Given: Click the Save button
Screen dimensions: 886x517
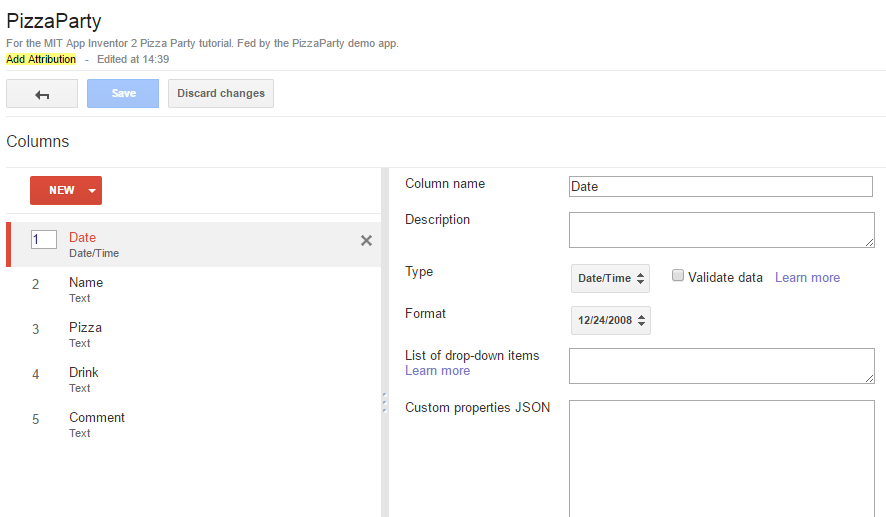Looking at the screenshot, I should click(123, 94).
